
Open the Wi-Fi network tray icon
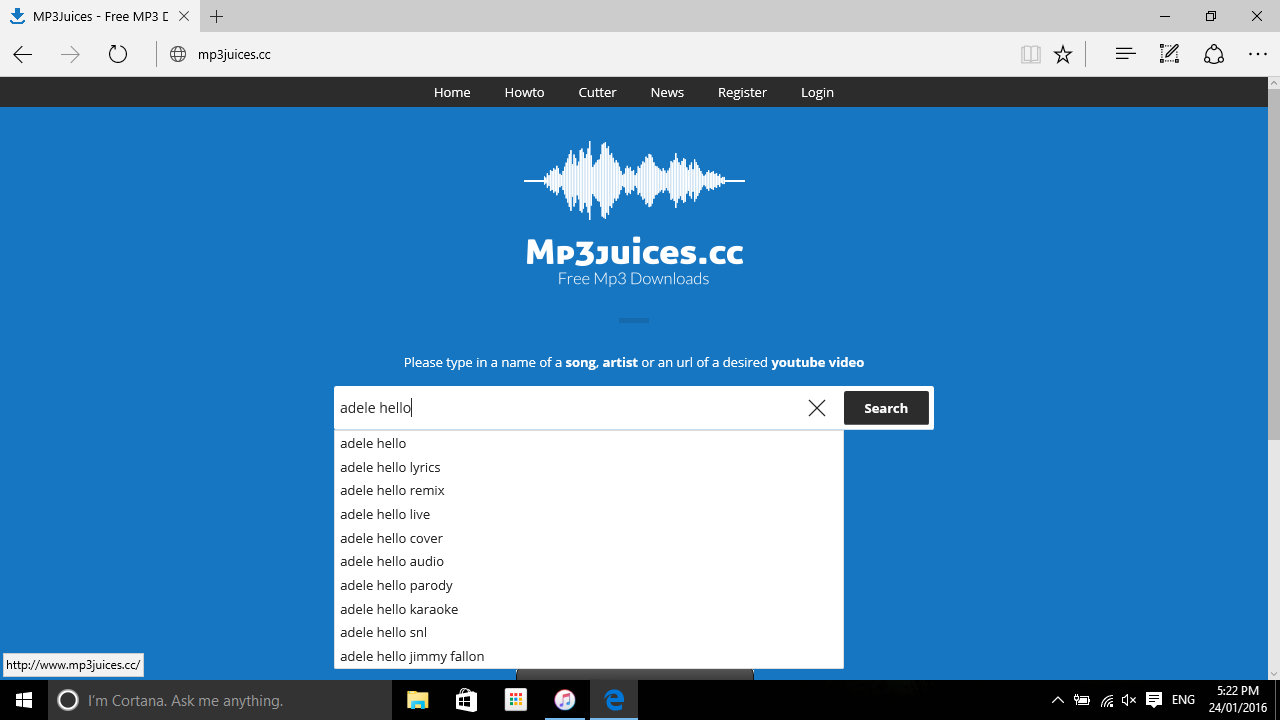click(x=1106, y=700)
